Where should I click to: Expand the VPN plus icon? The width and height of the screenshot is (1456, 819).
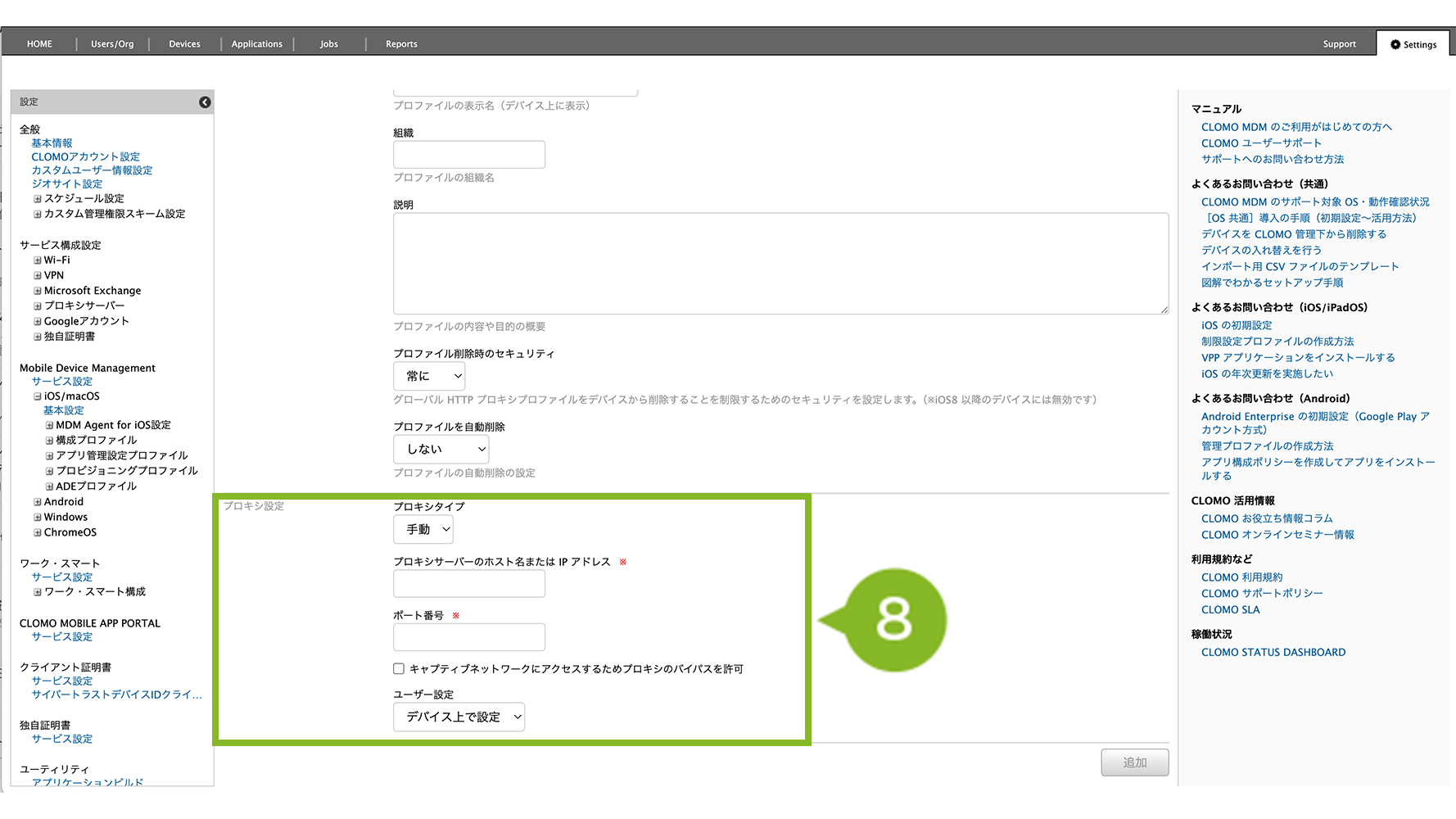37,276
